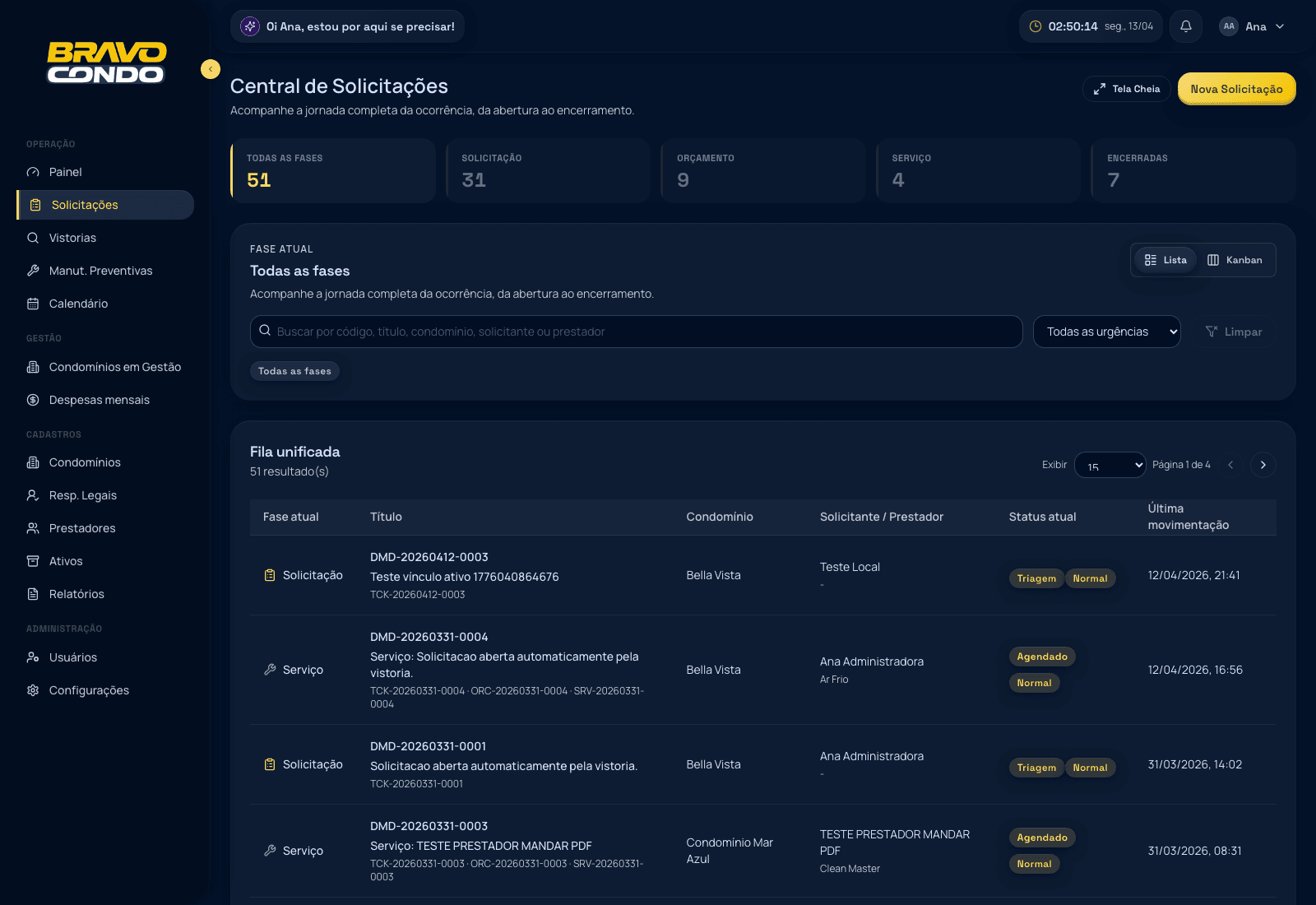
Task: Click the Tela Cheia button
Action: pyautogui.click(x=1126, y=89)
